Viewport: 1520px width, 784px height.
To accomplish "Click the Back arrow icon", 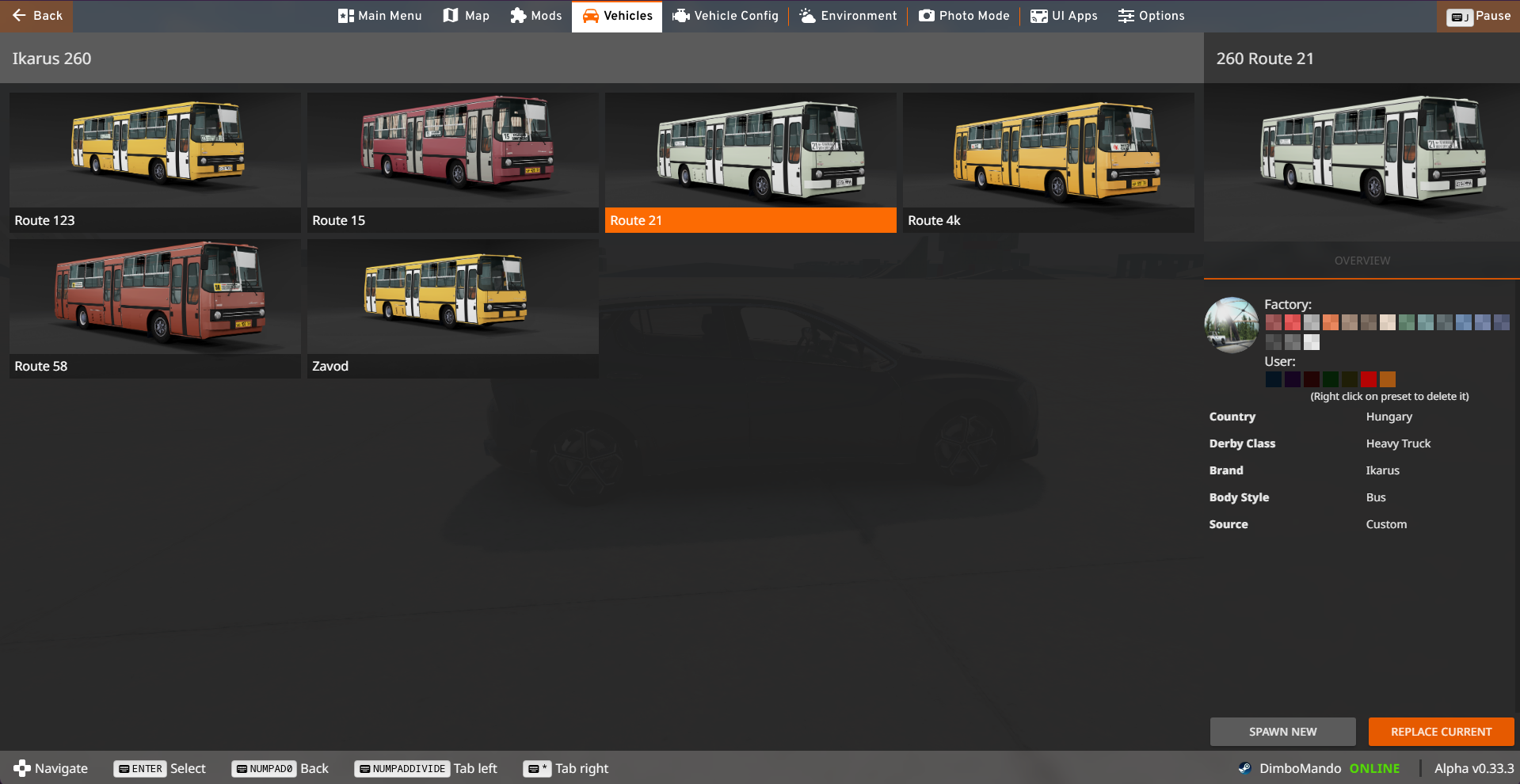I will (x=19, y=16).
